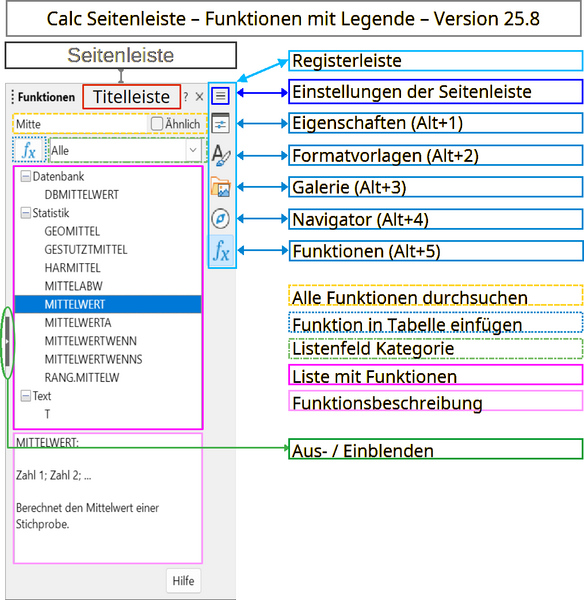Open the Eigenschaften deck icon
584x600 pixels.
[x=221, y=123]
